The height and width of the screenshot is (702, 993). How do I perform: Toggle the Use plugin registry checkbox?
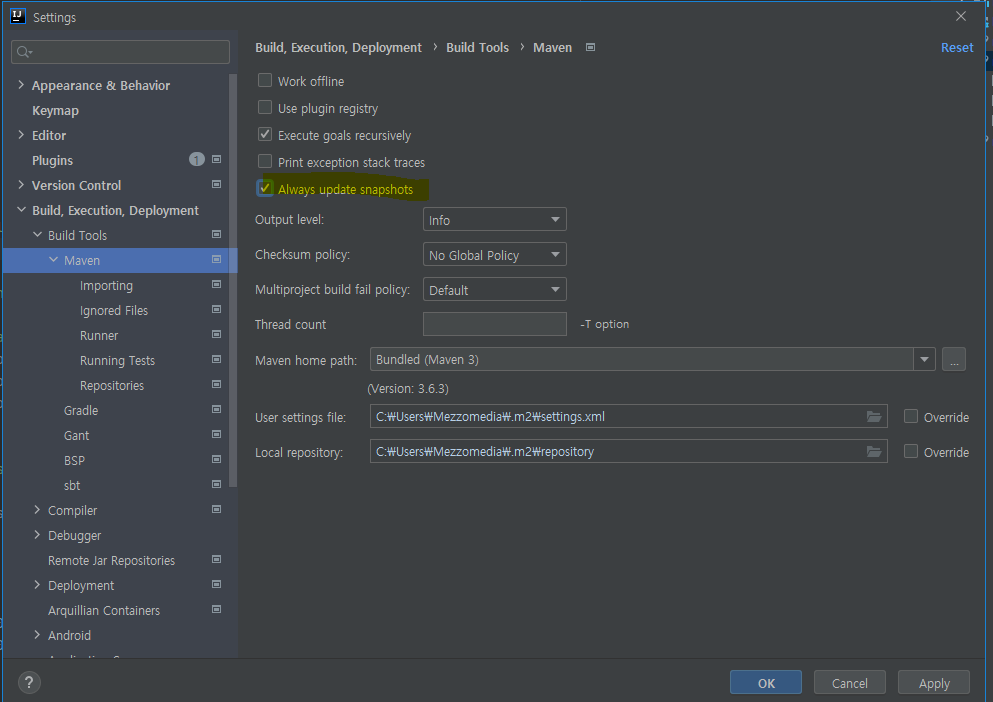265,108
